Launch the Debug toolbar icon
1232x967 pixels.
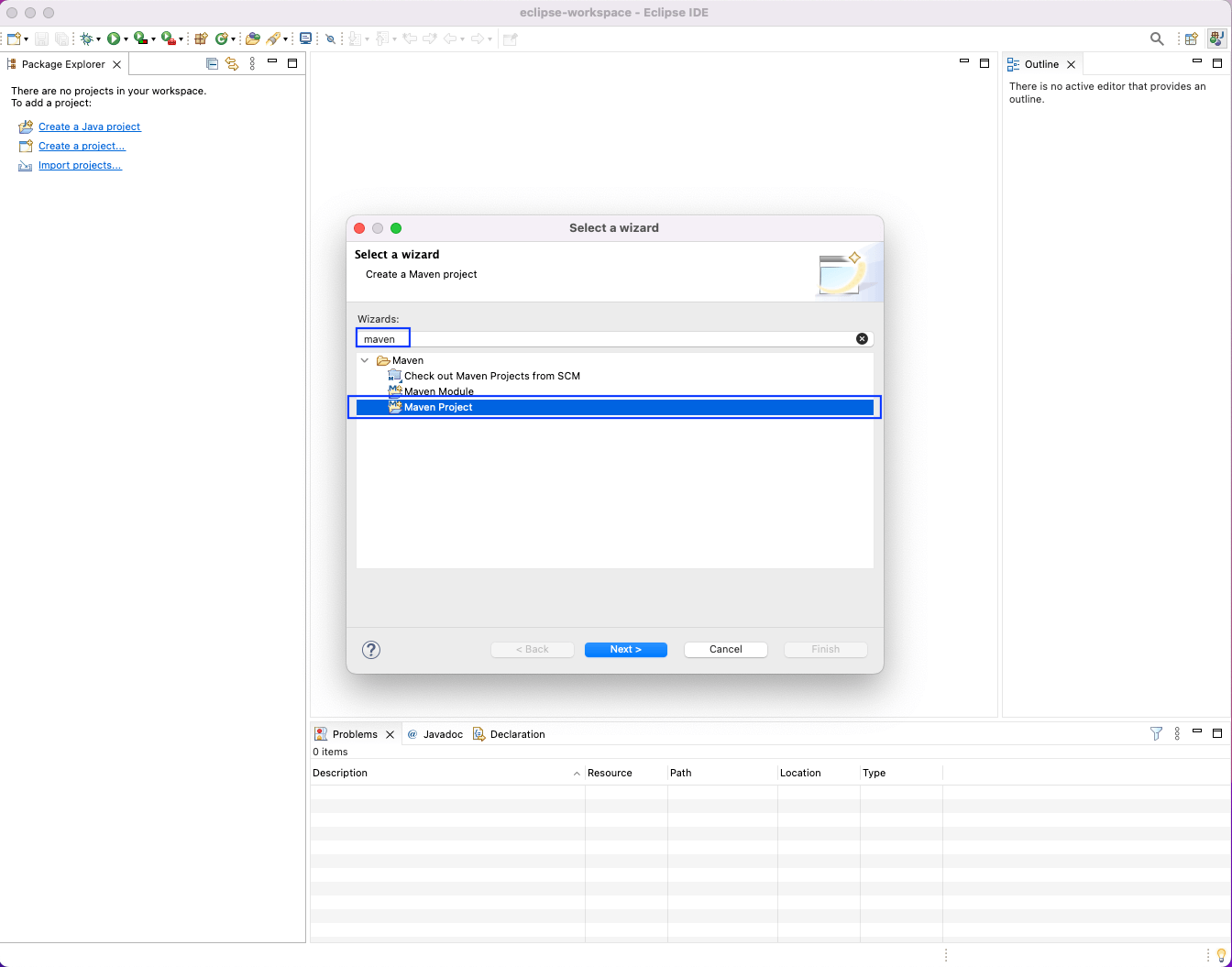pos(85,38)
